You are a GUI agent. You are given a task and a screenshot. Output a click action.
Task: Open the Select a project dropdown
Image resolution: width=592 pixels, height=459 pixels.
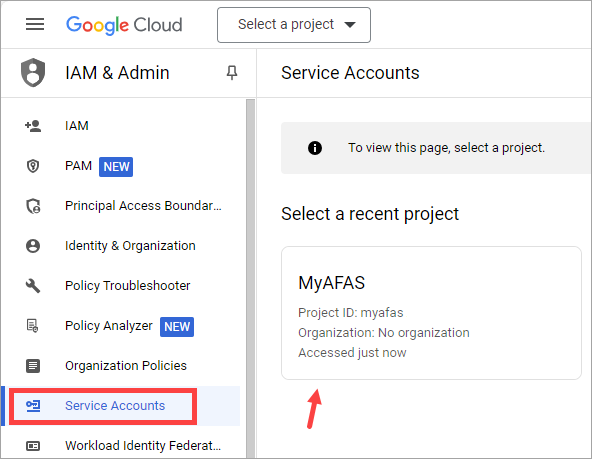click(x=294, y=25)
